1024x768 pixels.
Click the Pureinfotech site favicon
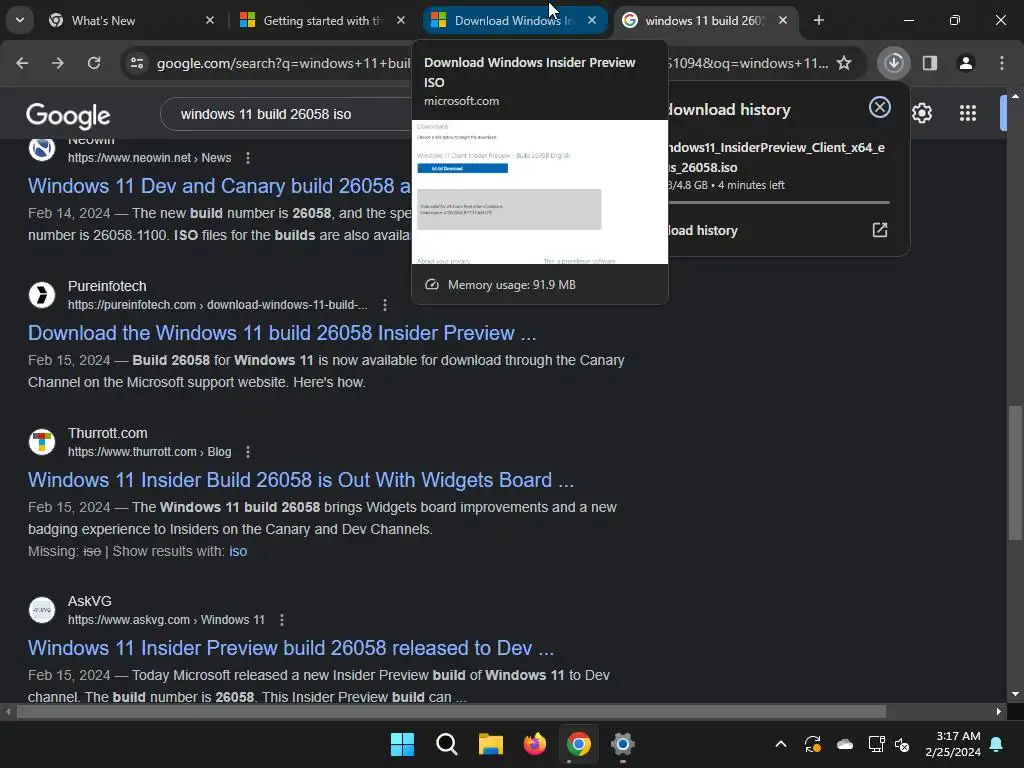point(42,295)
